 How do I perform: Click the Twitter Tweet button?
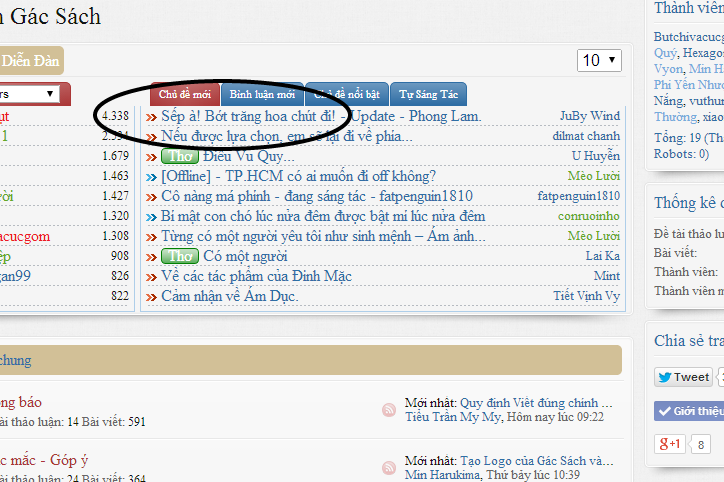[x=683, y=377]
